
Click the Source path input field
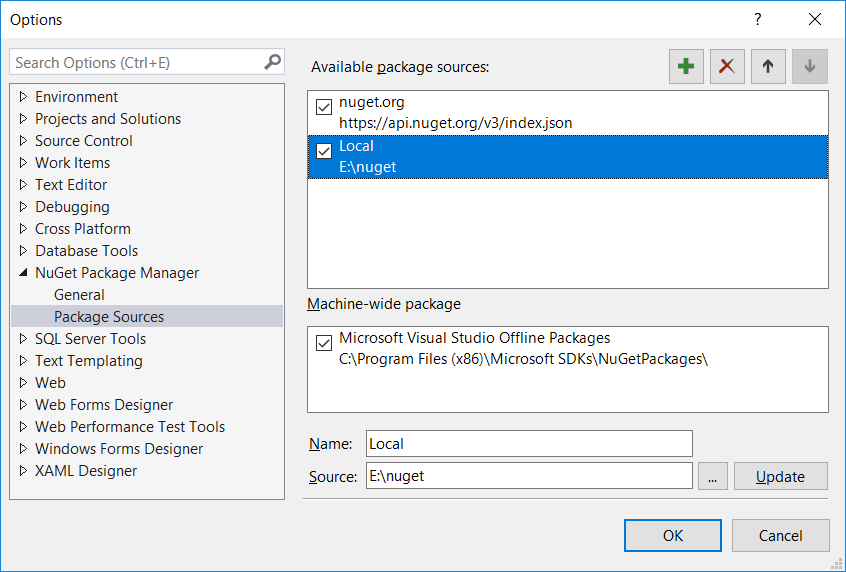click(x=529, y=476)
